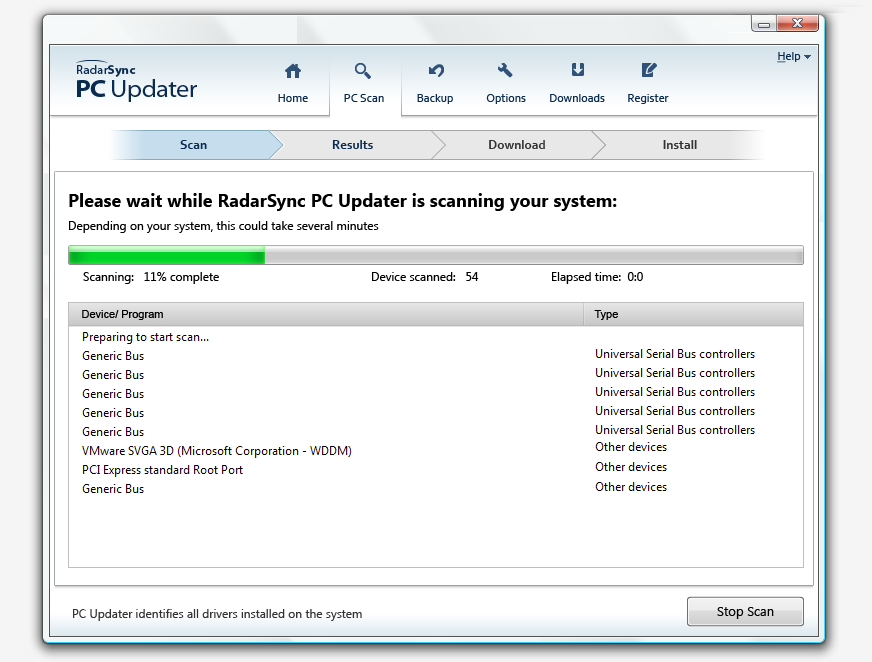Switch to the Results step tab
The image size is (872, 662).
tap(352, 145)
